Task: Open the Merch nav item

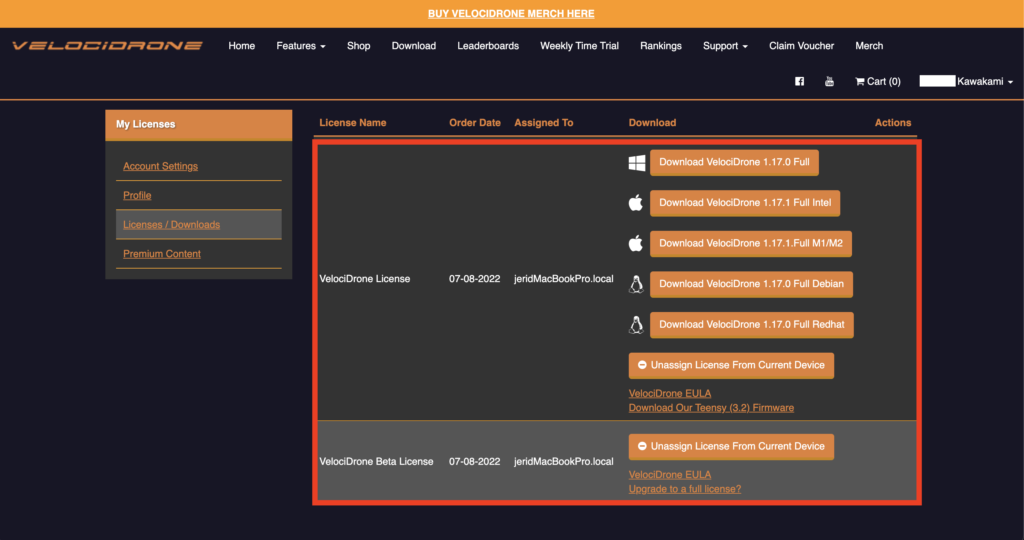Action: [869, 46]
